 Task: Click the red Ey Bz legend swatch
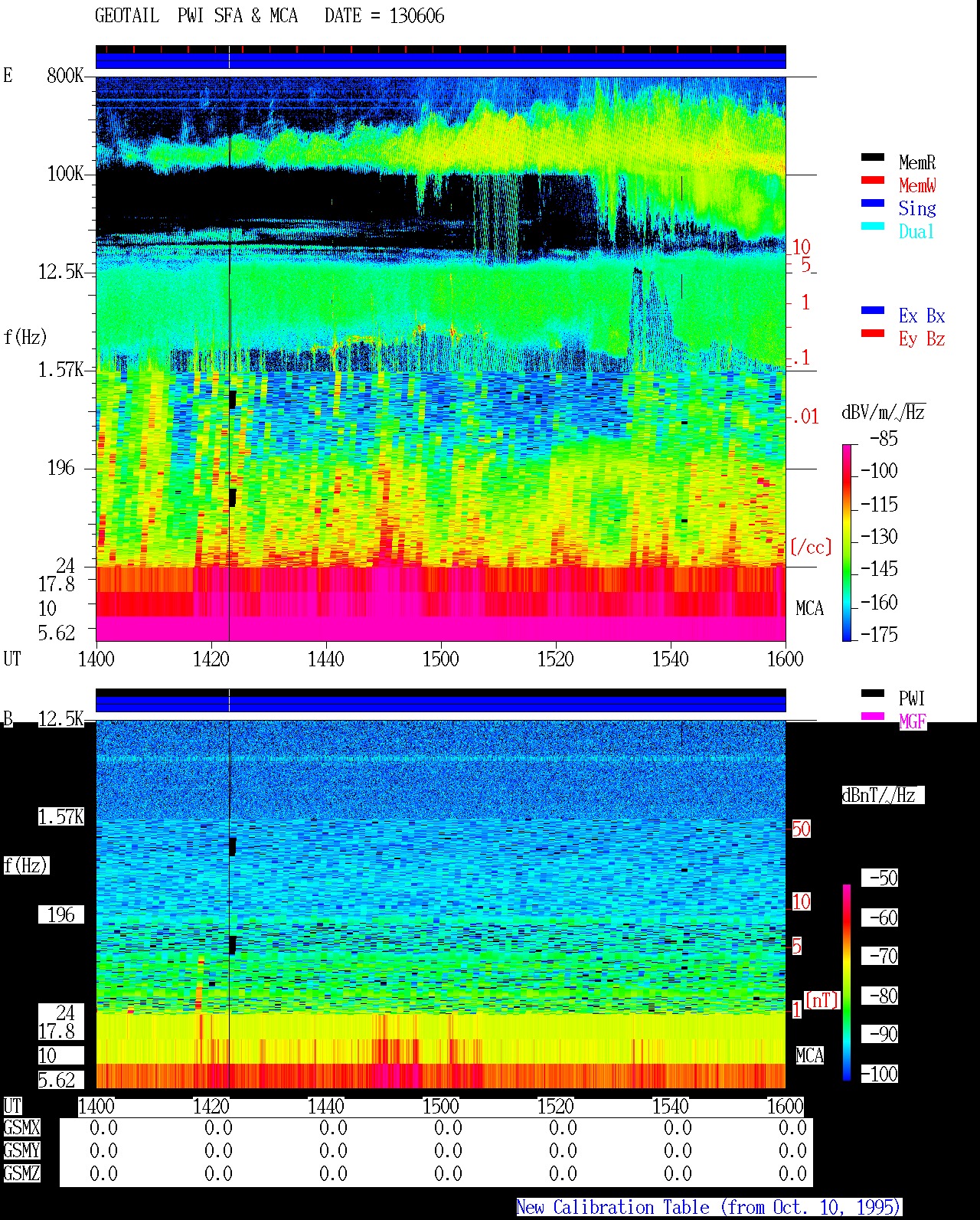[873, 334]
